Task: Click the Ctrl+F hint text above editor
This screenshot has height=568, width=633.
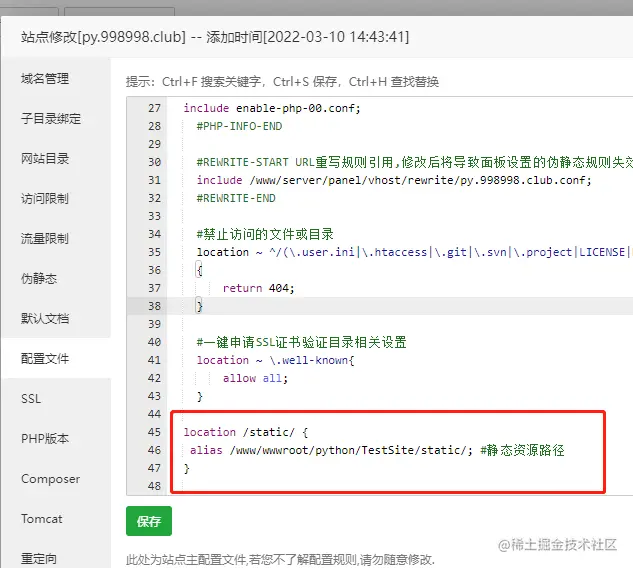Action: coord(282,82)
